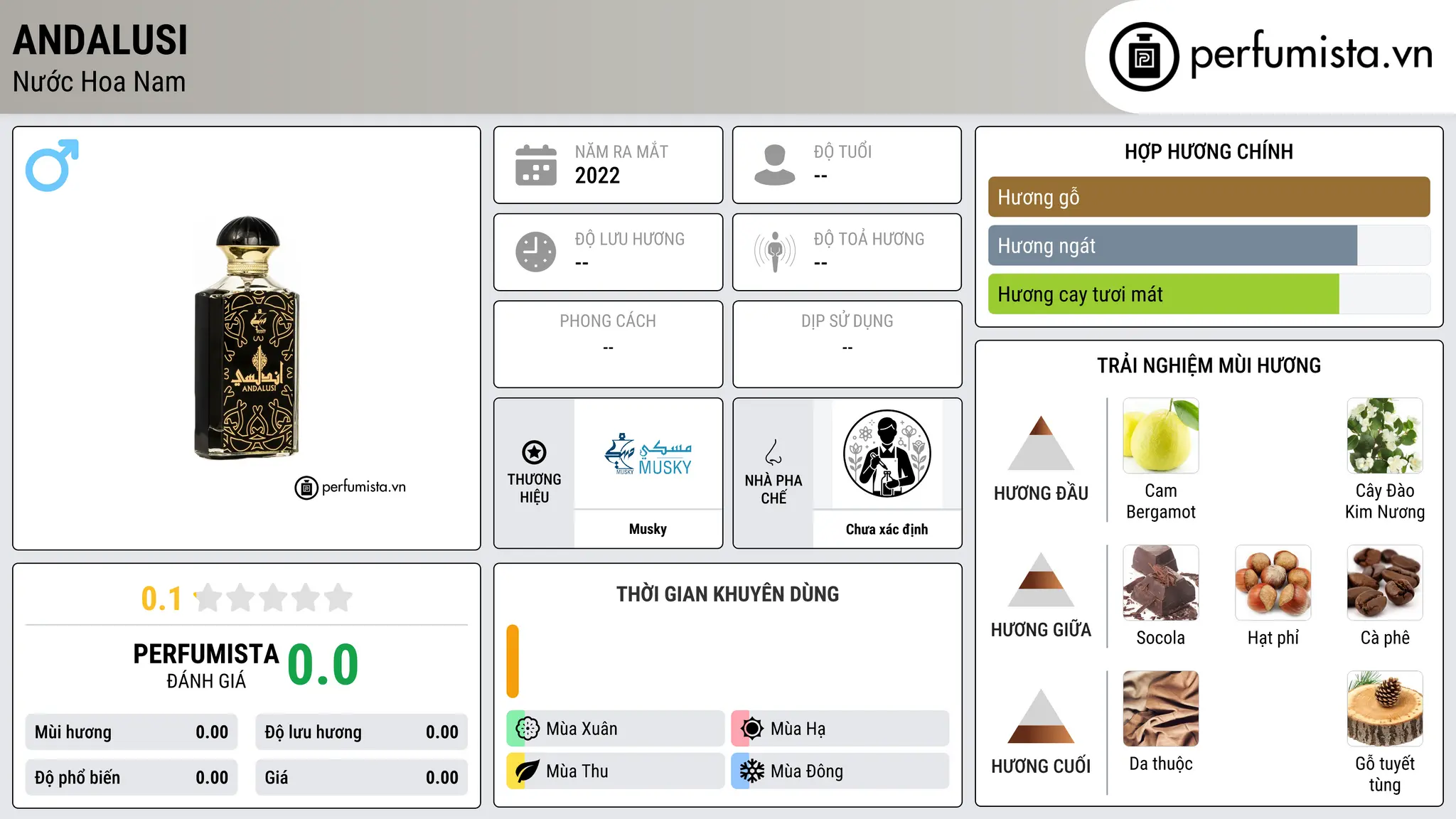Click the perfumista.vn site name
The width and height of the screenshot is (1456, 819).
pyautogui.click(x=1312, y=55)
